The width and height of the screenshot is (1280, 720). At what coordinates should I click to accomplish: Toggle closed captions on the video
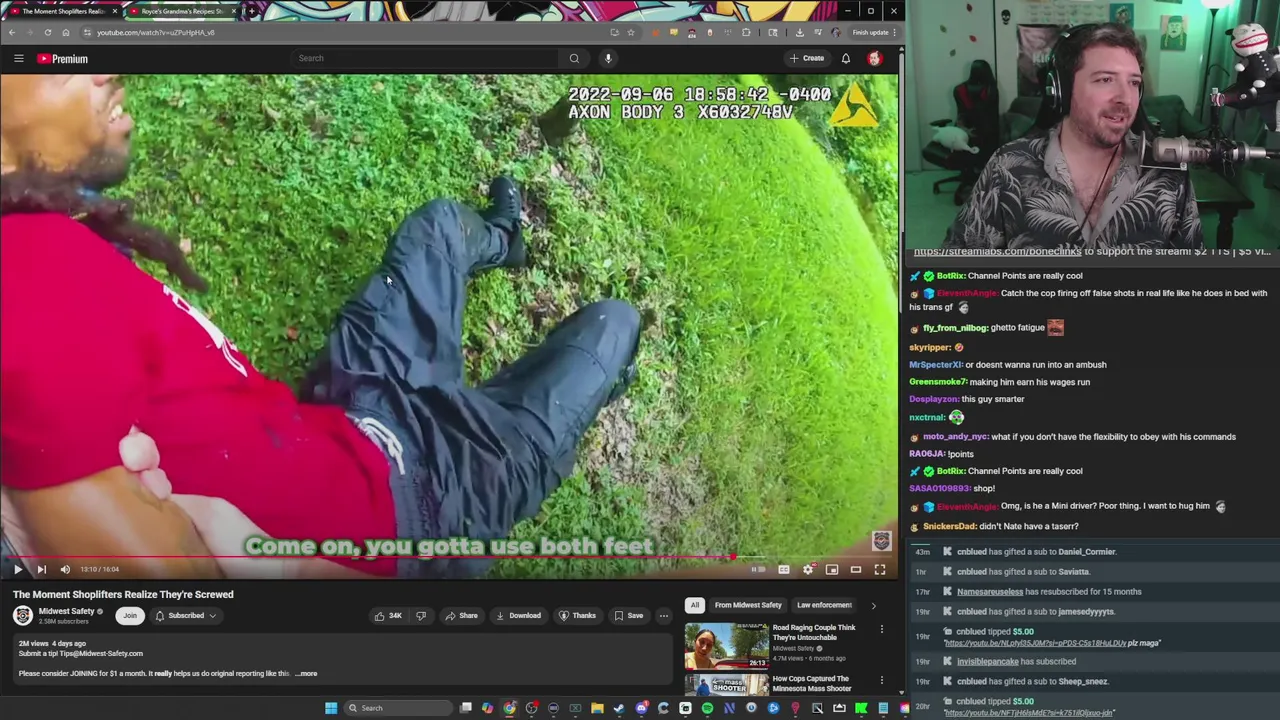coord(784,569)
